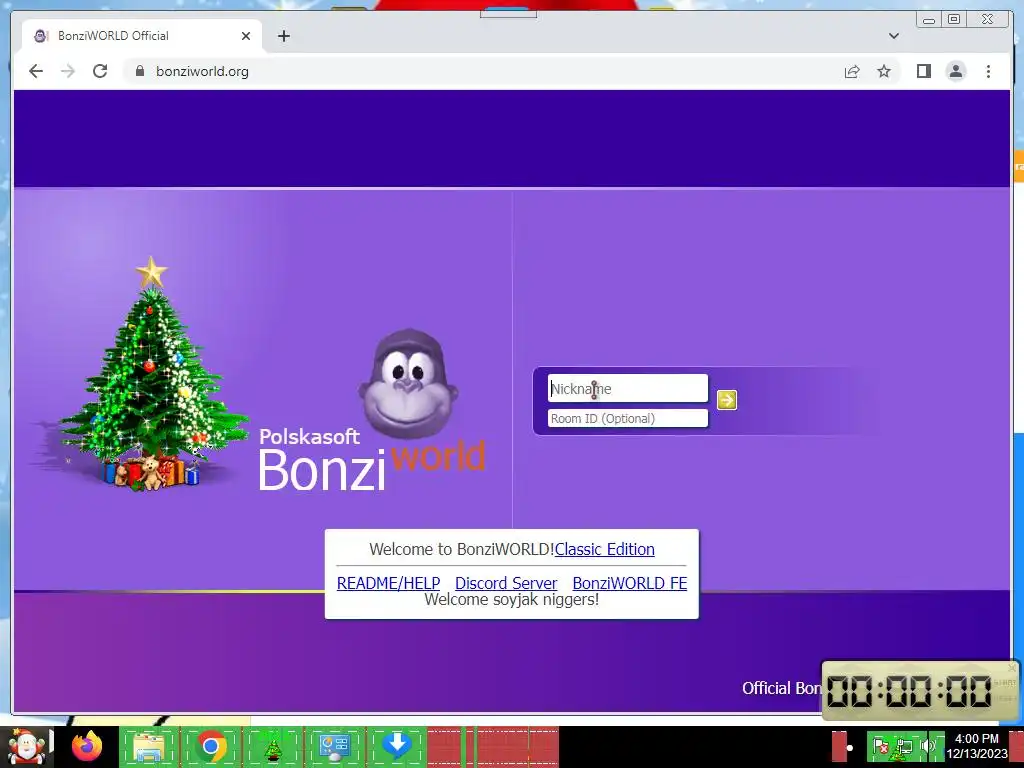
Task: Open the Christmas tree app on taskbar
Action: pyautogui.click(x=273, y=746)
